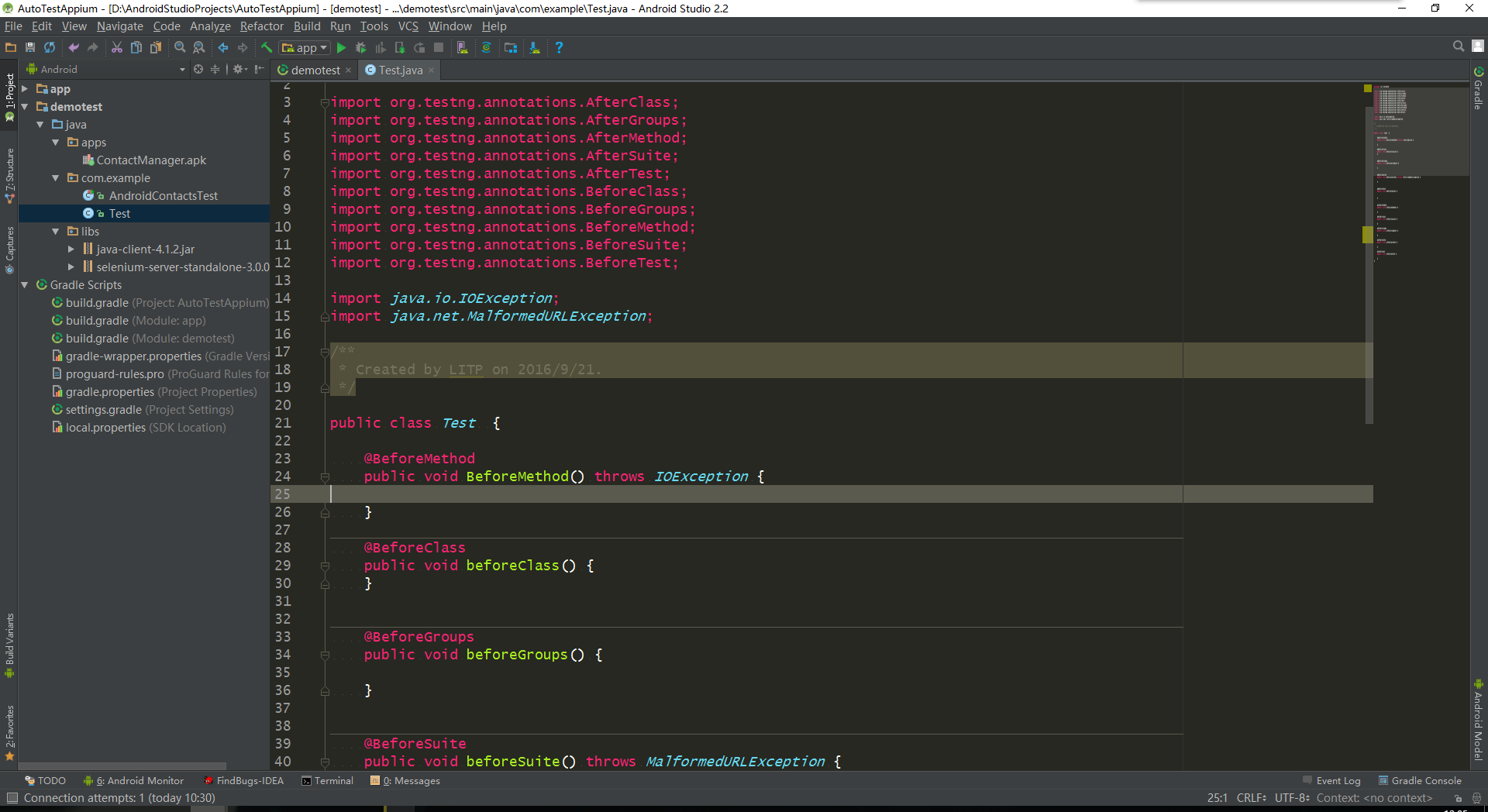Redo the last undone action
The image size is (1488, 812).
93,47
